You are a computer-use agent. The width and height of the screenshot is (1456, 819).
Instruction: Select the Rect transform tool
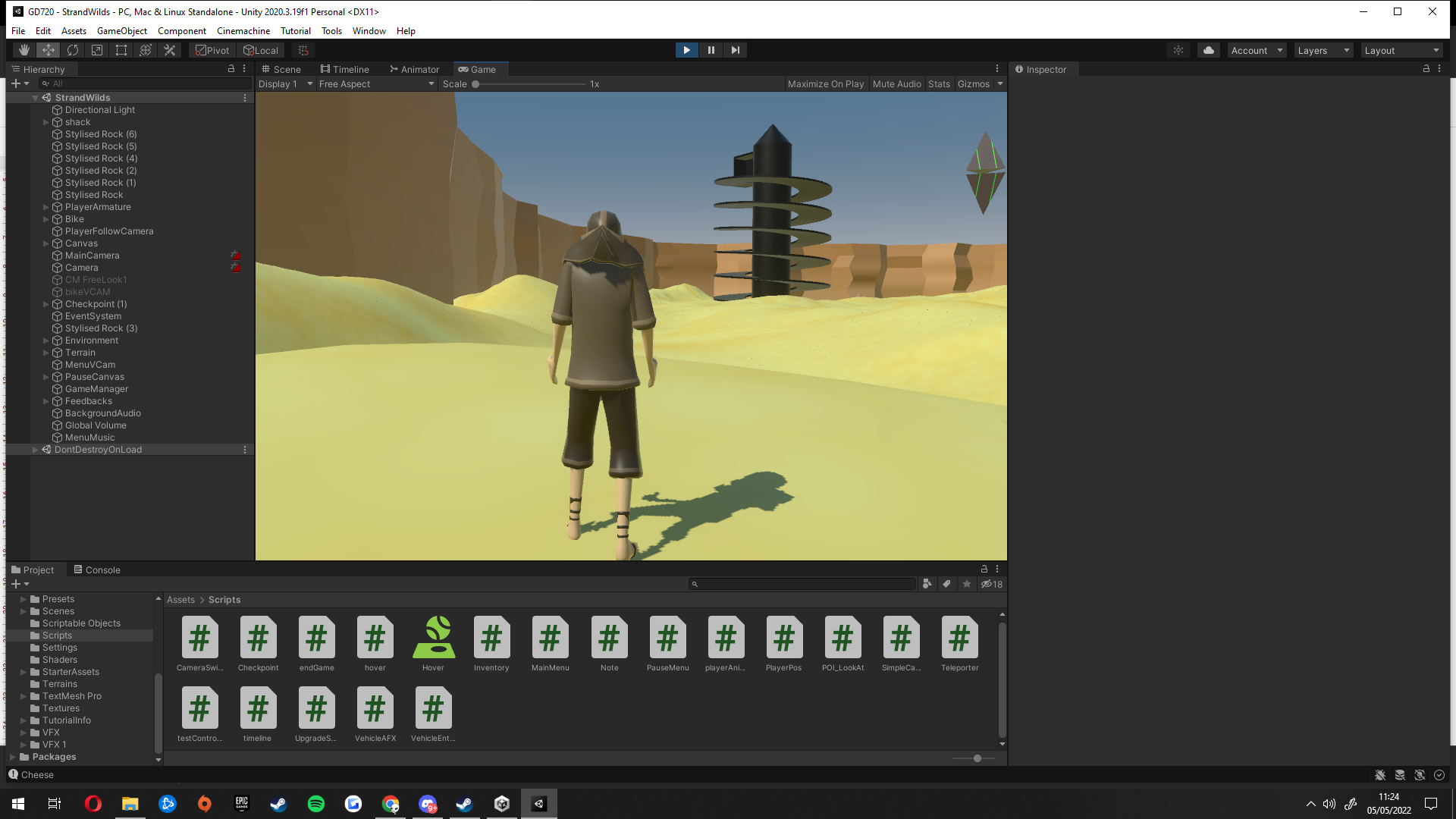click(x=121, y=50)
